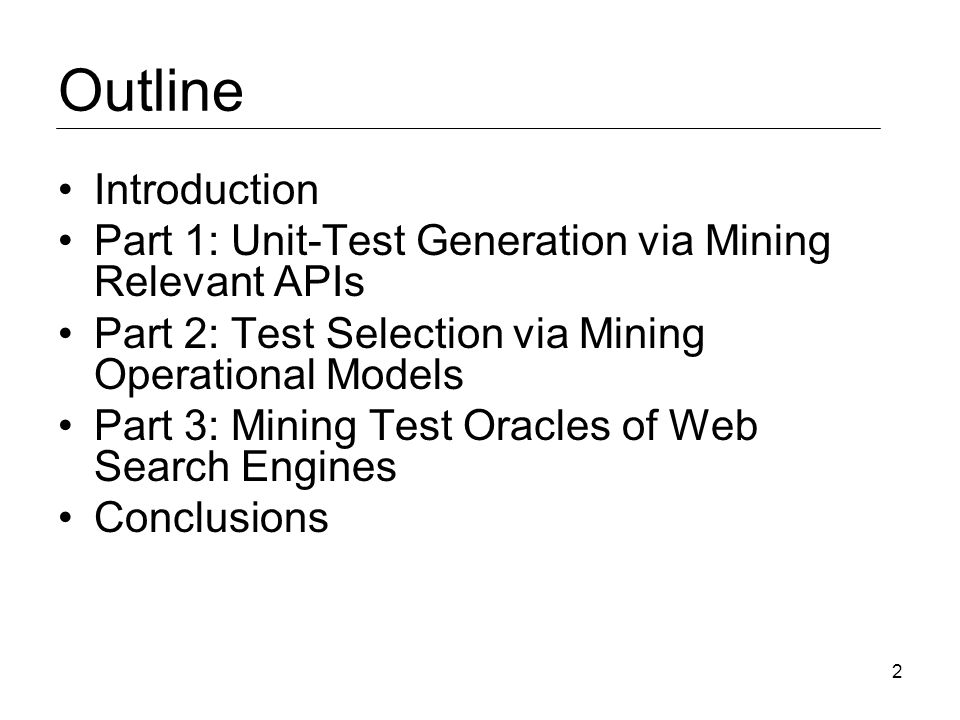Image resolution: width=960 pixels, height=720 pixels.
Task: Click the slide number 2
Action: tap(897, 672)
